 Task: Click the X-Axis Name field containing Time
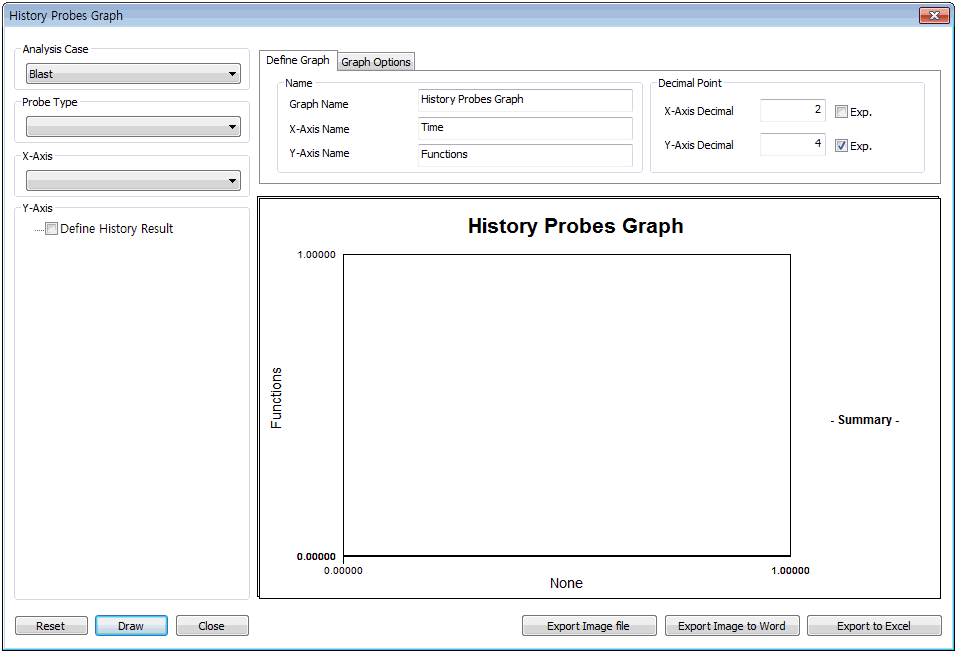tap(525, 128)
